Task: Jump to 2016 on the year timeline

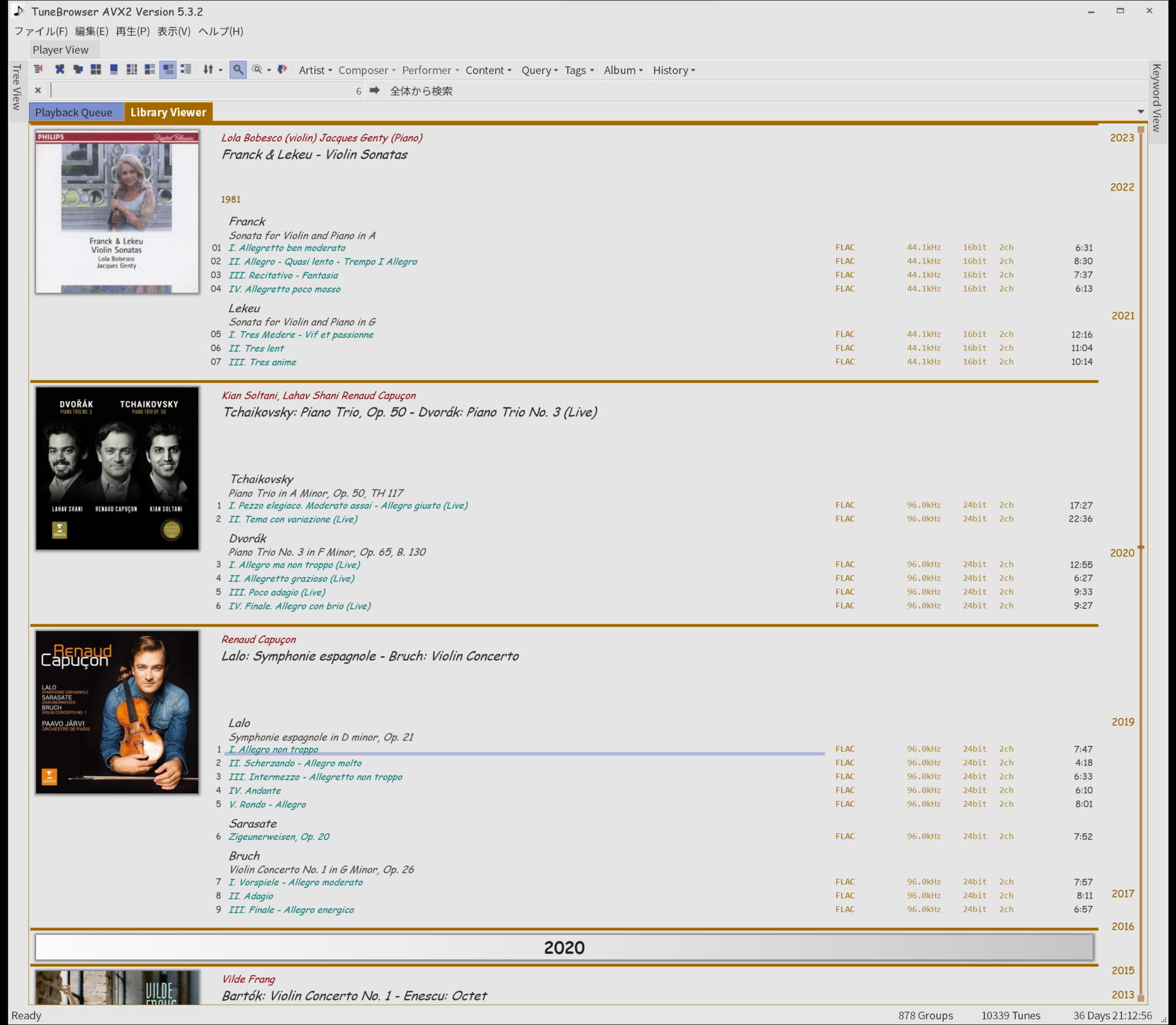Action: (x=1123, y=926)
